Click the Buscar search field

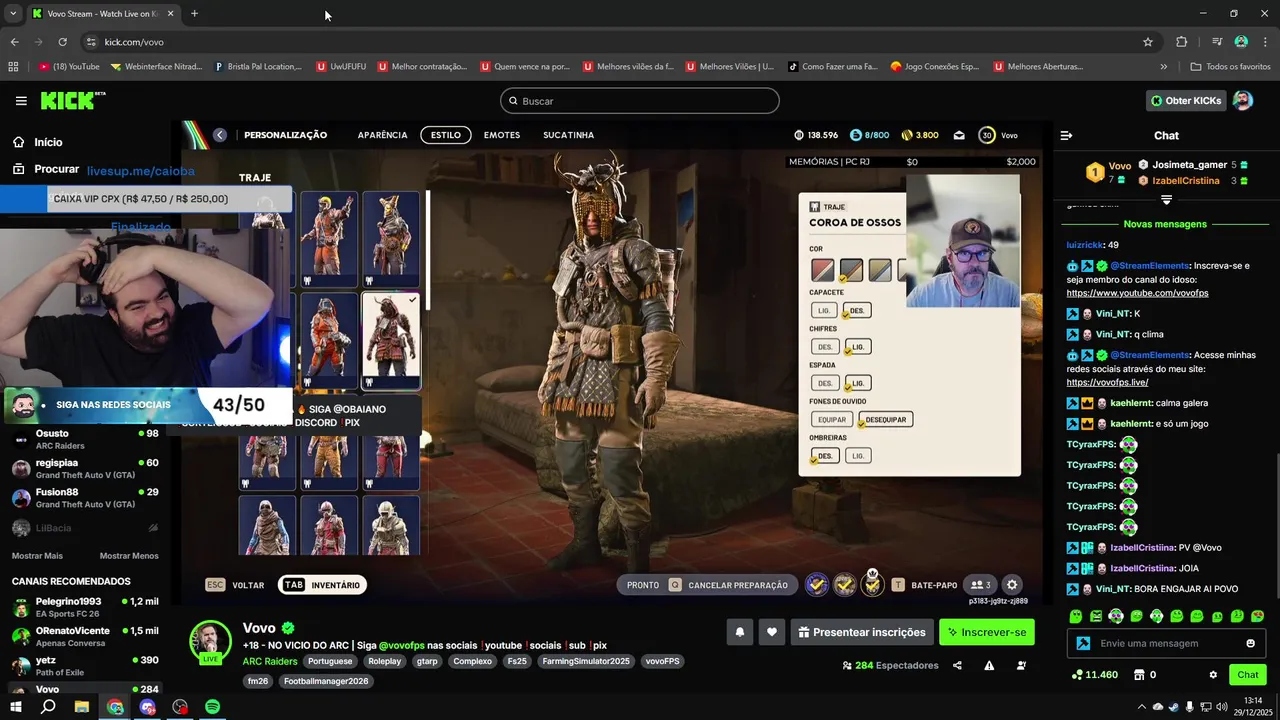(640, 101)
